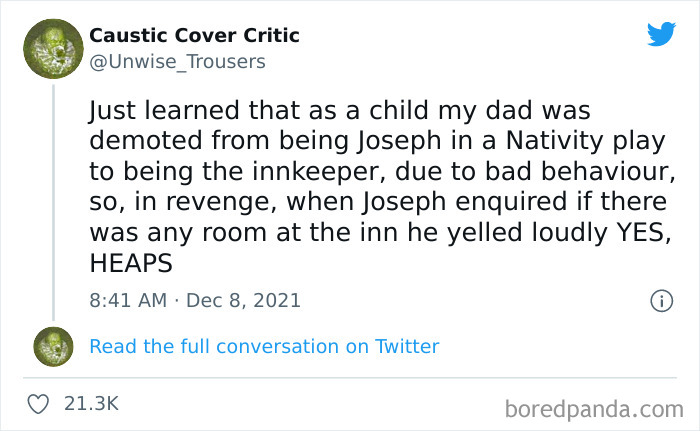Open the @Unwise_Trousers handle
Image resolution: width=700 pixels, height=431 pixels.
pos(177,62)
